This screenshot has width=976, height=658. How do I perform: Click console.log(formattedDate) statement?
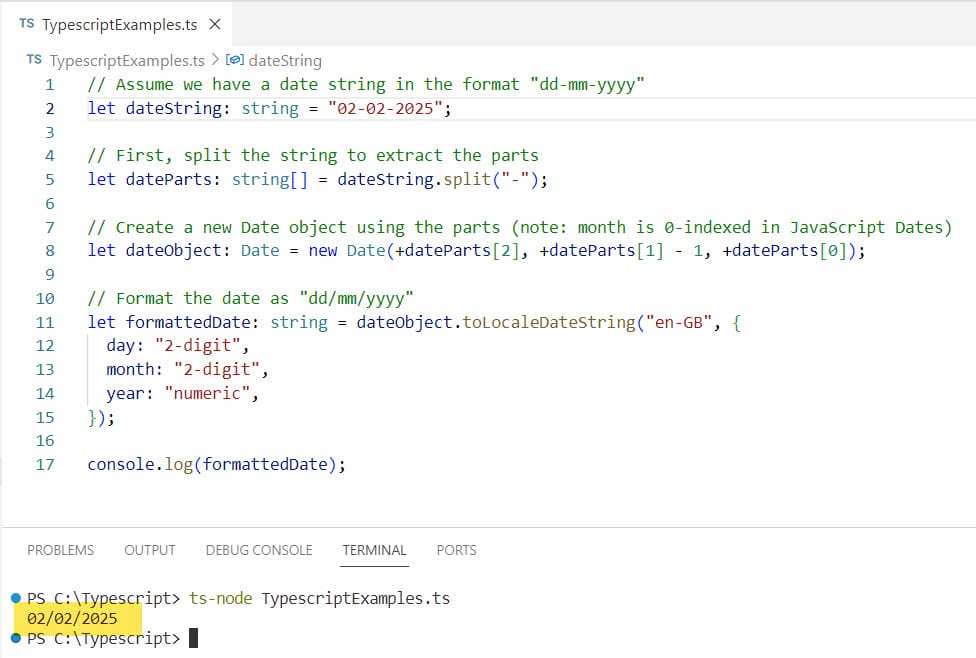point(217,465)
